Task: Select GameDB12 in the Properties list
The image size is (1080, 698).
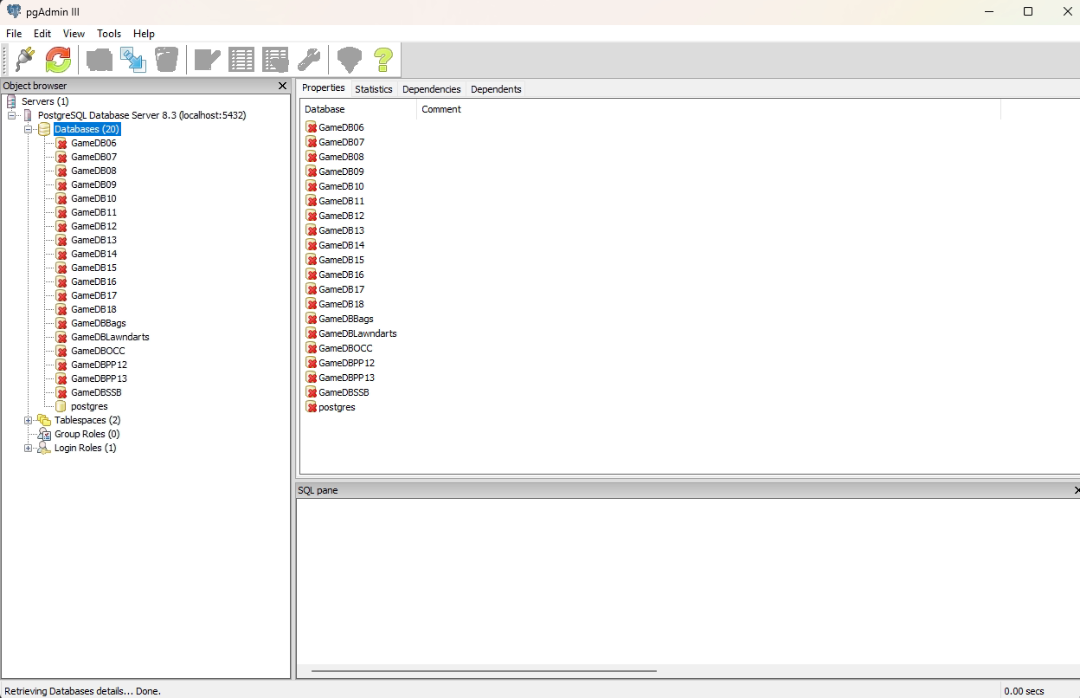Action: point(341,216)
